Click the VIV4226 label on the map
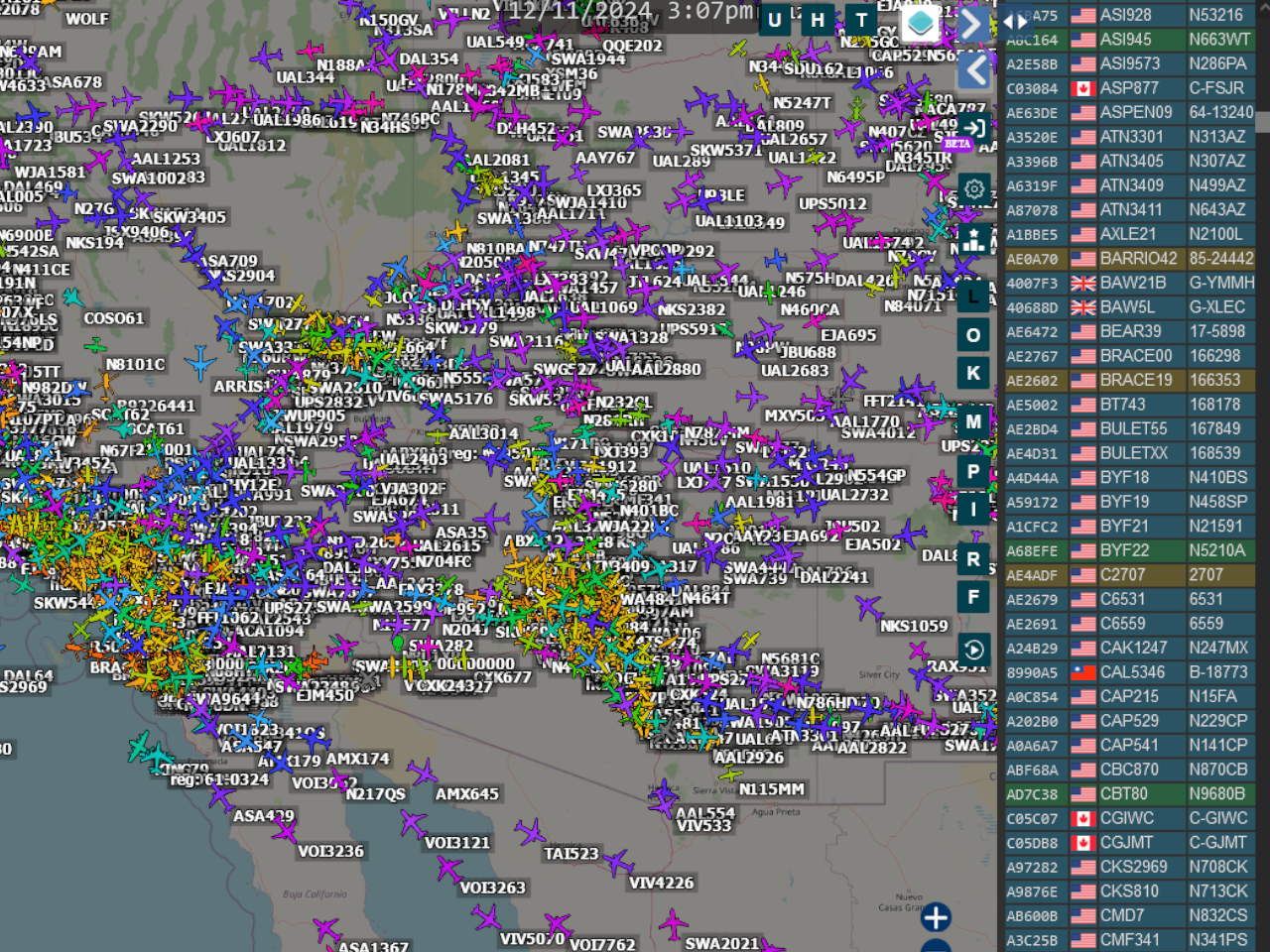Viewport: 1270px width, 952px height. pos(661,883)
